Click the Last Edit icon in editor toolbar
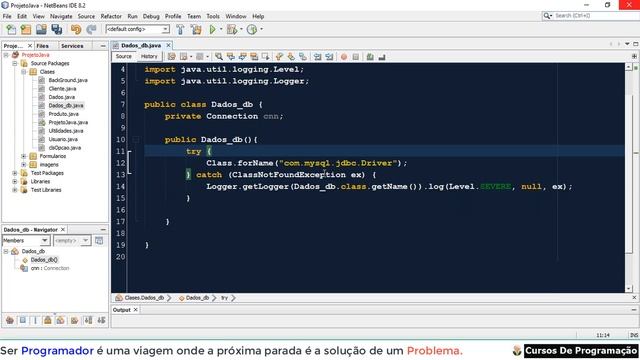This screenshot has width=640, height=360. tap(171, 57)
